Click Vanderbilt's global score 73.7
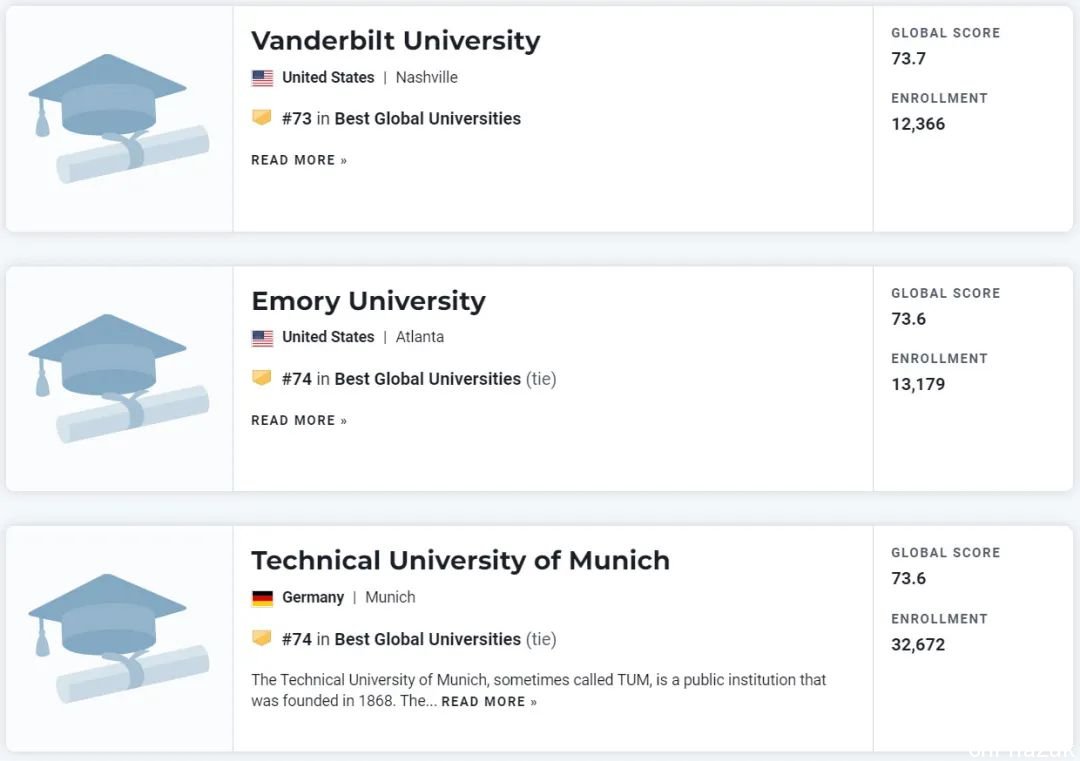 (908, 59)
